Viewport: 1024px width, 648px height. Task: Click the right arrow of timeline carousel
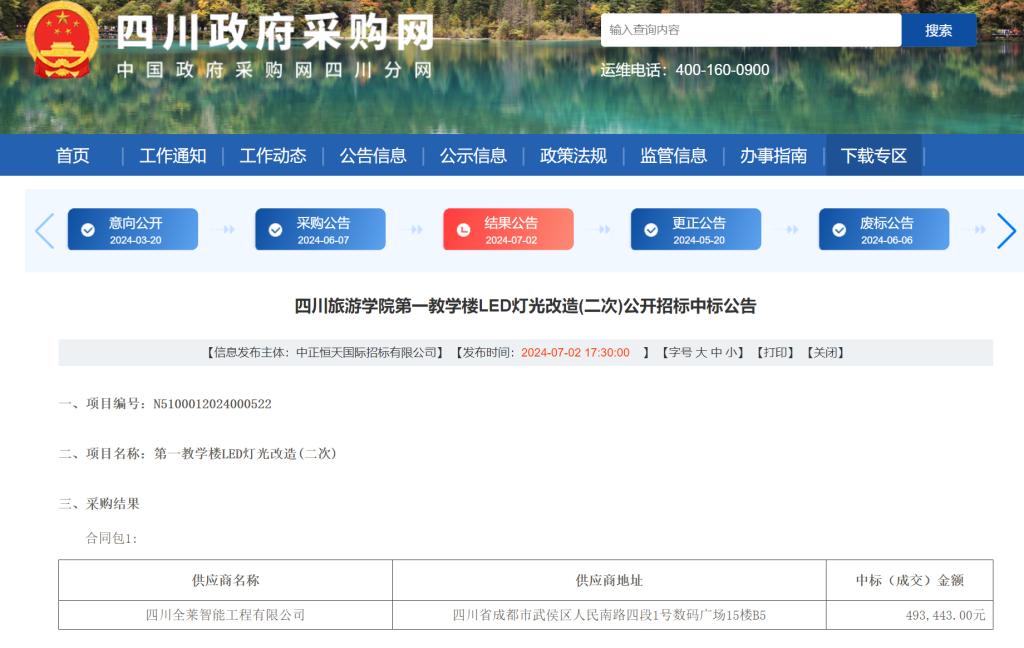point(1006,230)
